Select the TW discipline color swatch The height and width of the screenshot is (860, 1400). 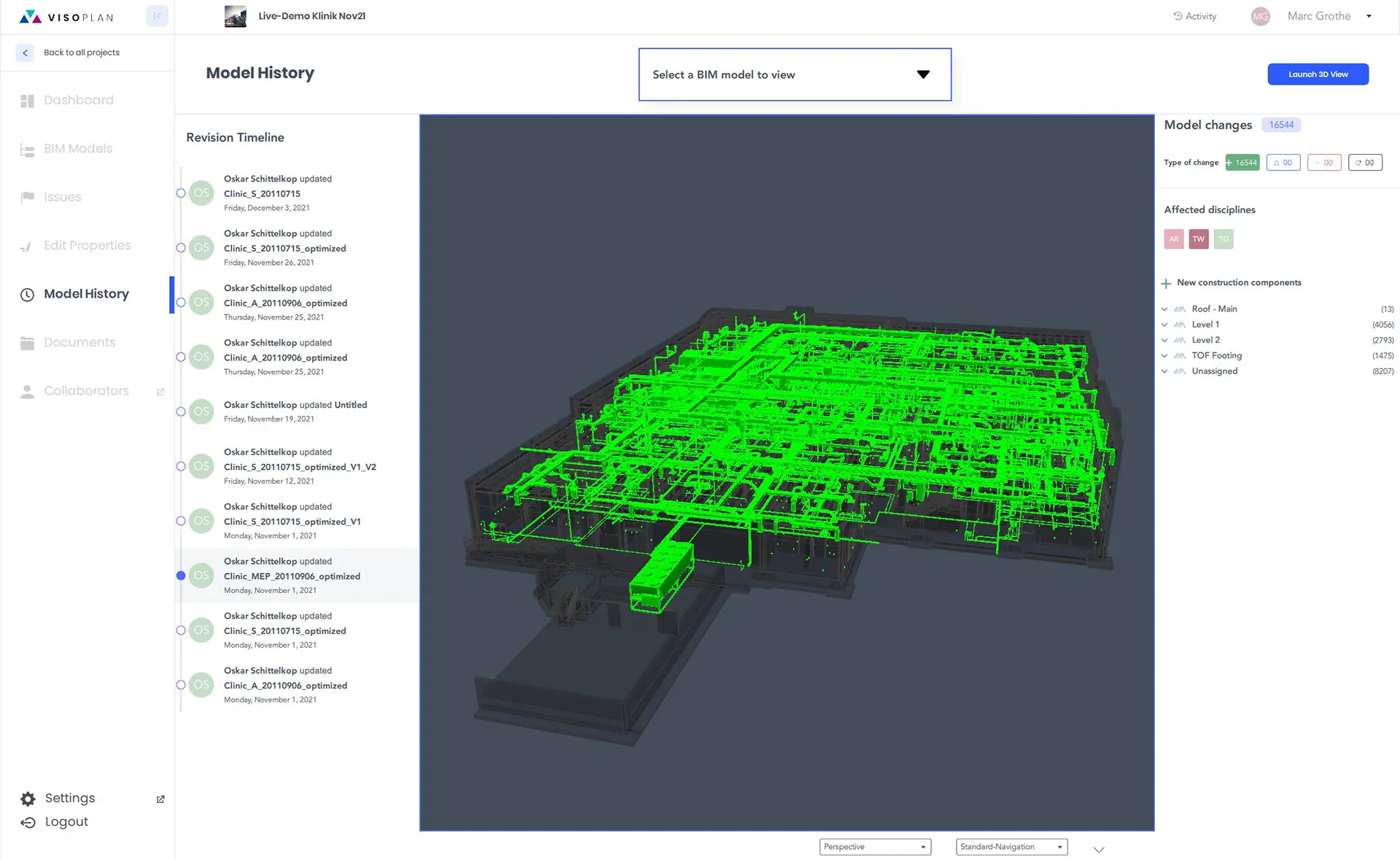click(1198, 239)
